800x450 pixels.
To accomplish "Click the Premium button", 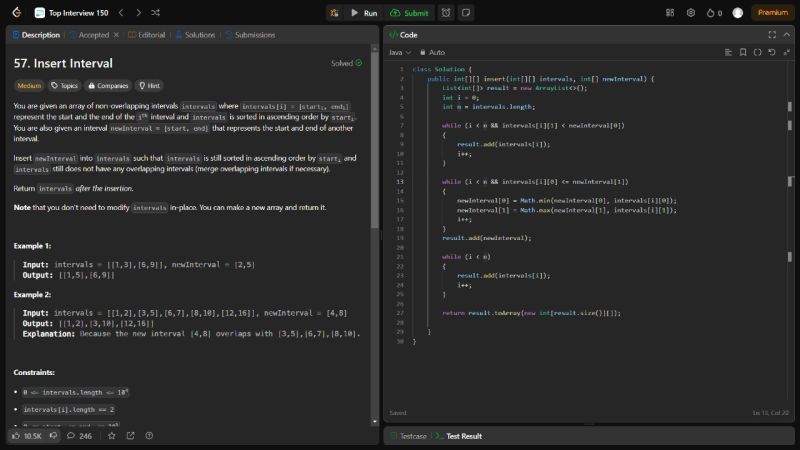I will click(772, 13).
